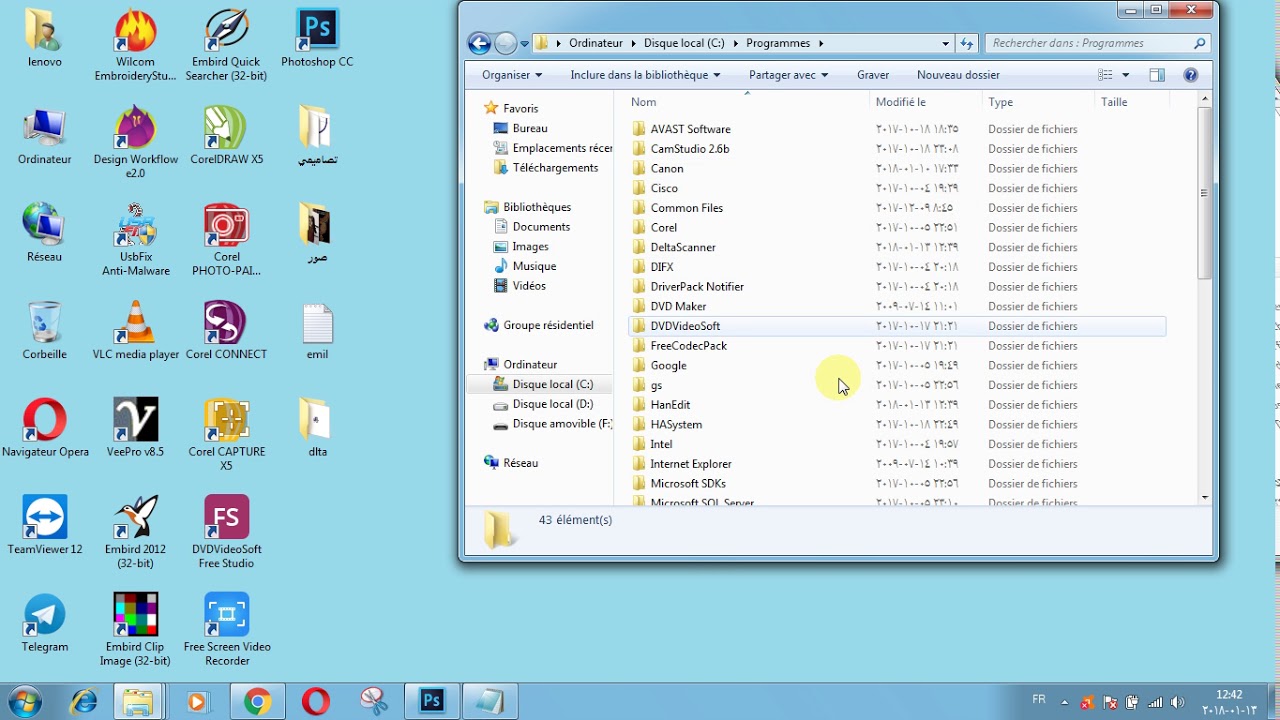
Task: Go back with the Back arrow button
Action: coord(480,43)
